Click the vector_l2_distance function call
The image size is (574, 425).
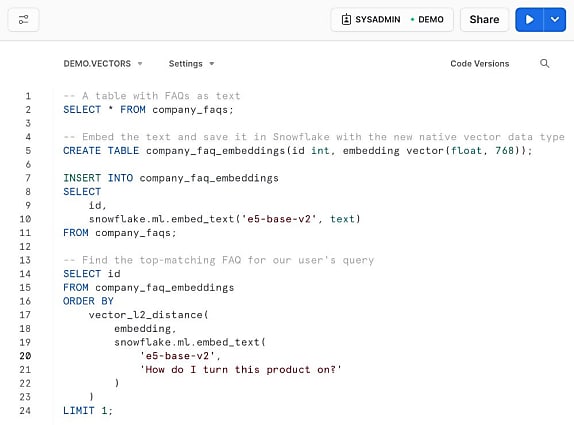[x=148, y=315]
